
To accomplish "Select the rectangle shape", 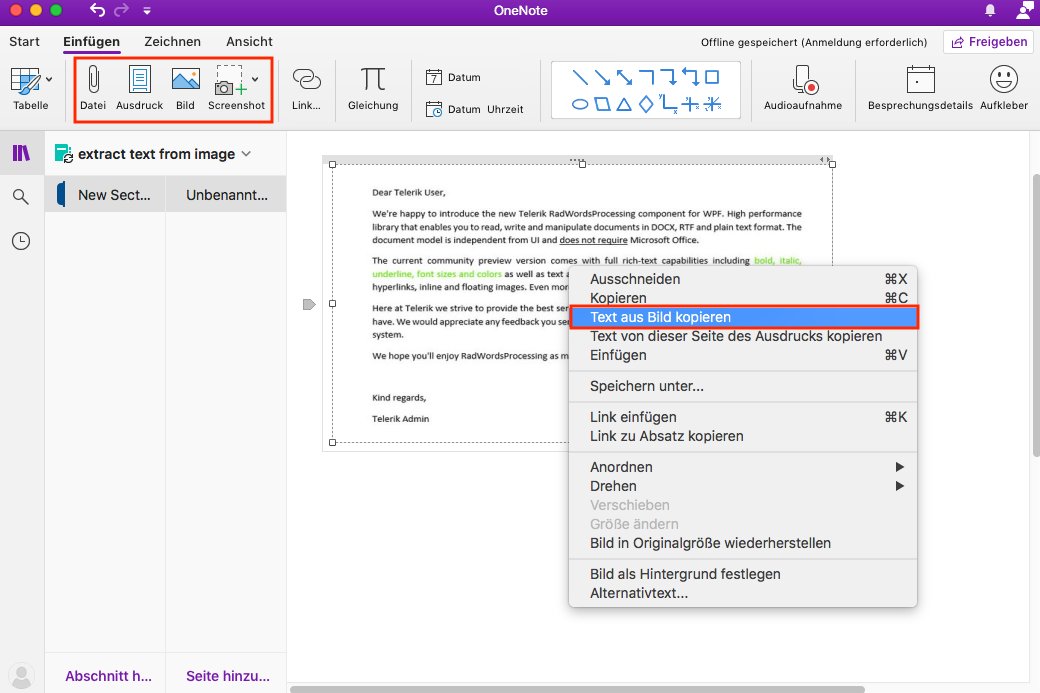I will pos(712,77).
